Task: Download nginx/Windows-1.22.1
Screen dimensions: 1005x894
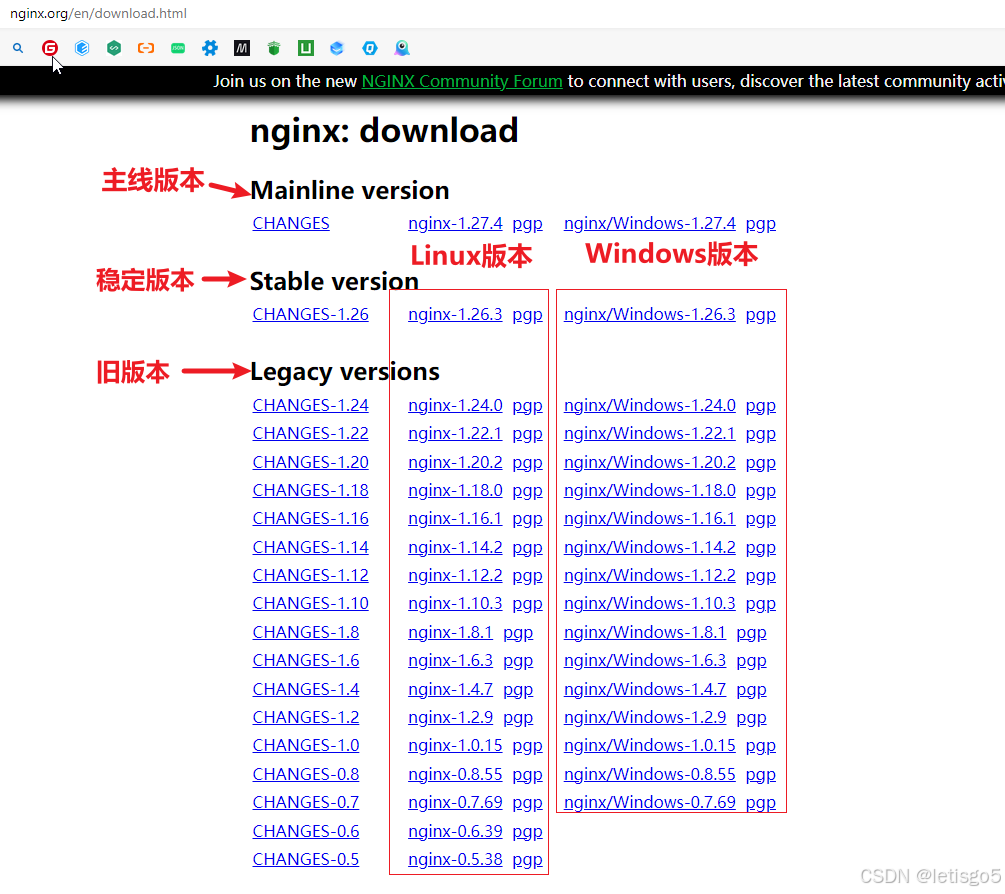Action: click(650, 434)
